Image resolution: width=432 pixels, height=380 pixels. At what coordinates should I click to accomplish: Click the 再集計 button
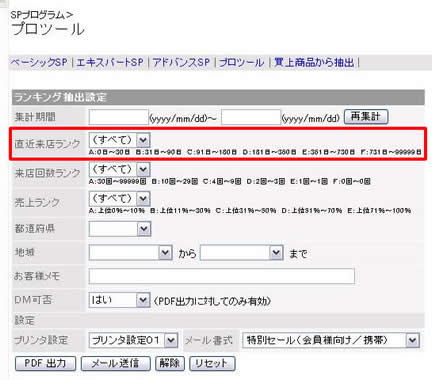click(366, 117)
